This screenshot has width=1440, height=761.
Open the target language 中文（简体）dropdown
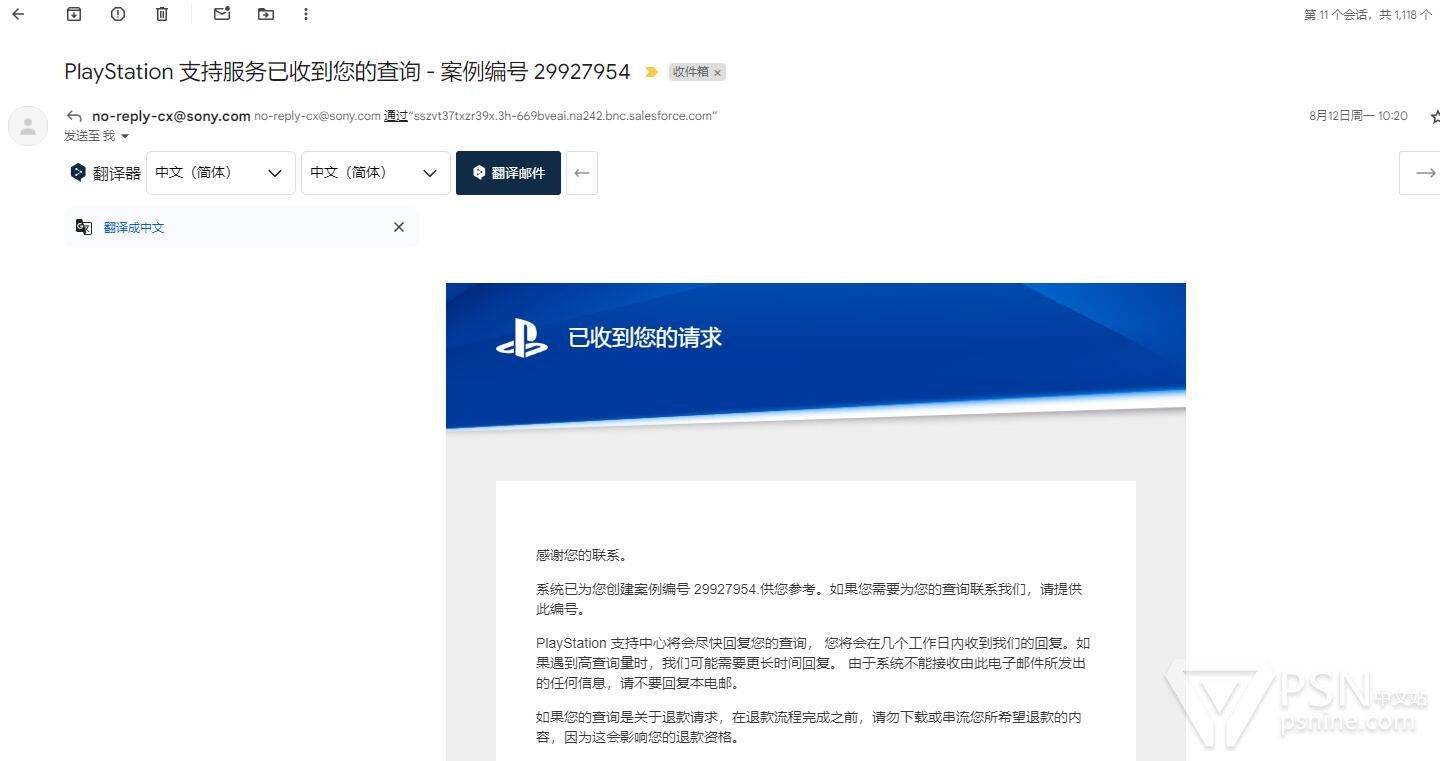click(376, 173)
